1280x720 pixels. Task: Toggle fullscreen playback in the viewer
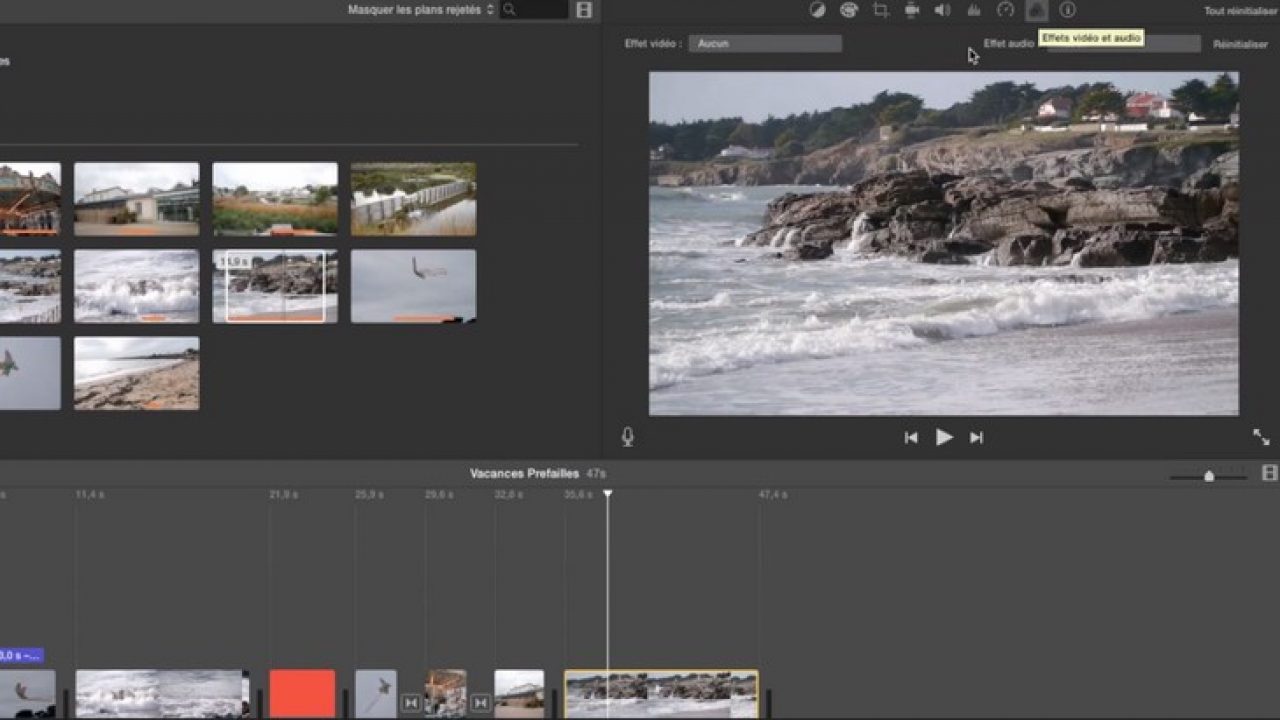[x=1261, y=437]
